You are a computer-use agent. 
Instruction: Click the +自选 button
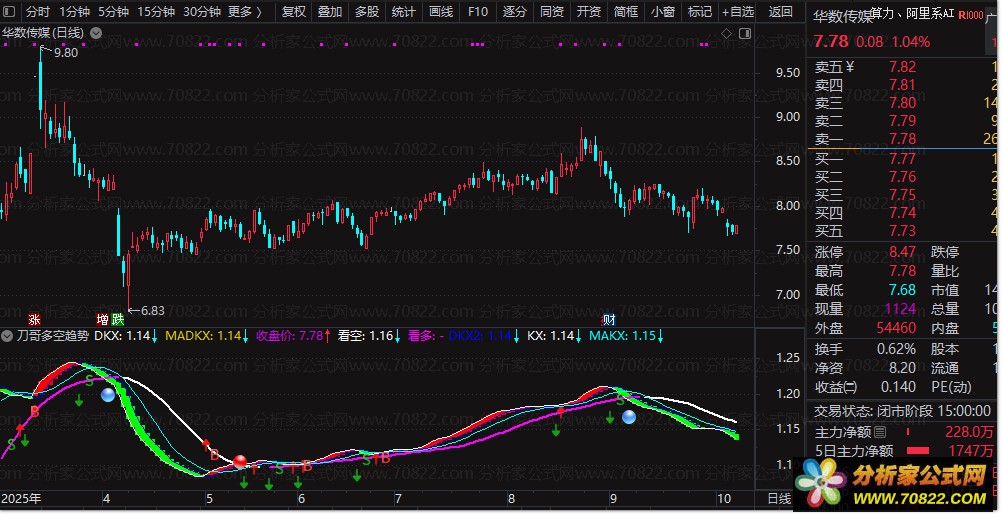click(736, 12)
